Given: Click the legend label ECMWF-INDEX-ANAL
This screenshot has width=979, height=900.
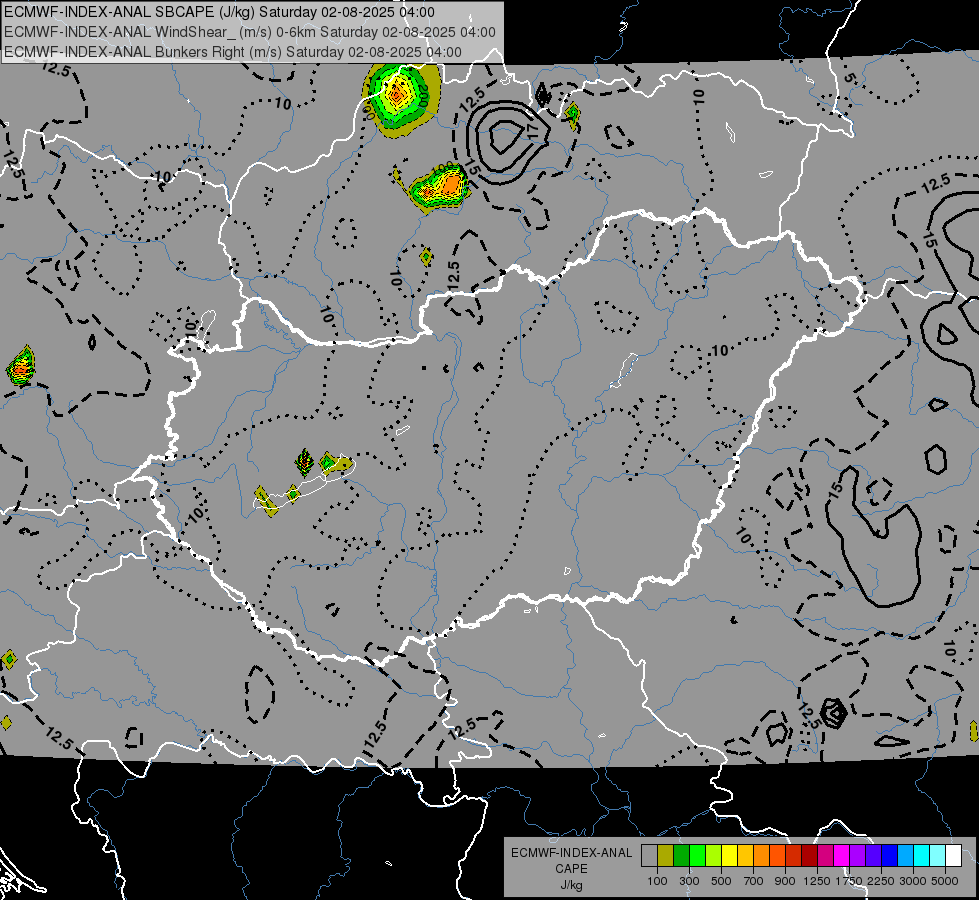Looking at the screenshot, I should [x=571, y=853].
